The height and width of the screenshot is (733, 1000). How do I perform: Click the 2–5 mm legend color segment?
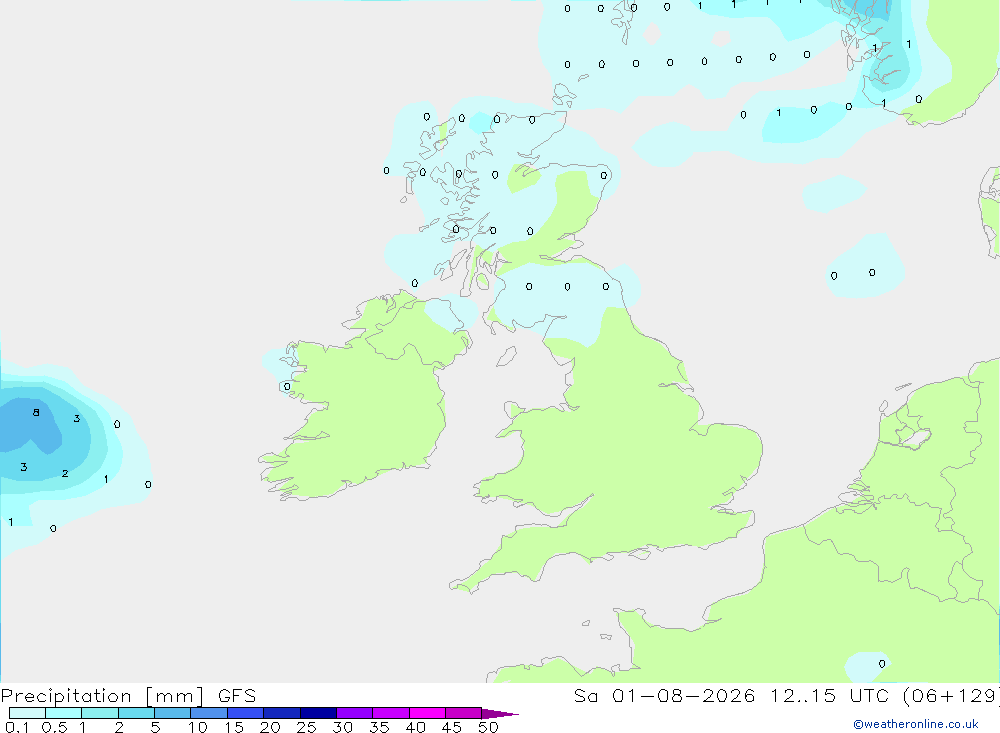pyautogui.click(x=136, y=713)
